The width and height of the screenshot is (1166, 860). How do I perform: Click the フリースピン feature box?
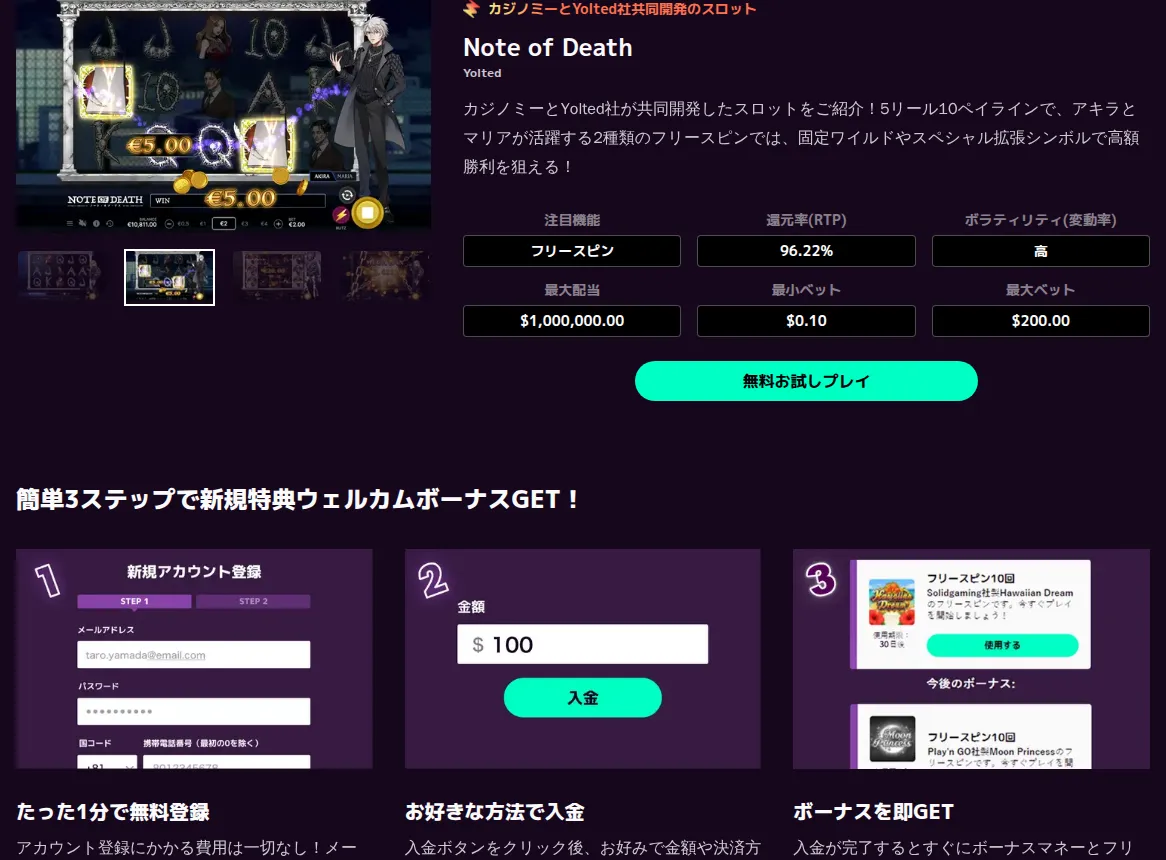click(x=572, y=251)
